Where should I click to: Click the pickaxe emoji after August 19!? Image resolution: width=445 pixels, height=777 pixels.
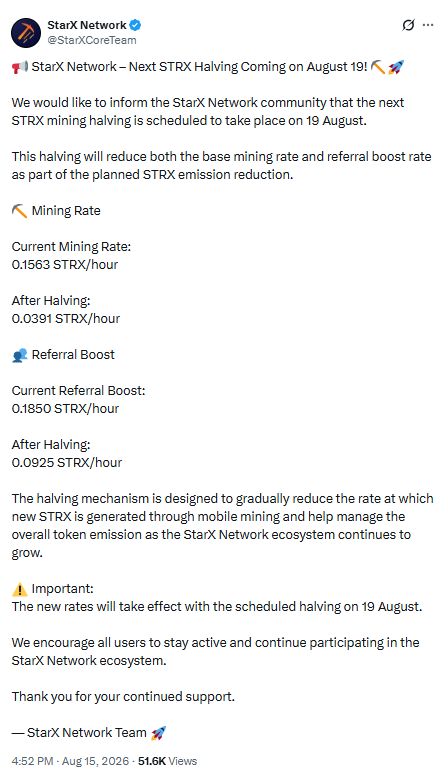click(x=378, y=67)
